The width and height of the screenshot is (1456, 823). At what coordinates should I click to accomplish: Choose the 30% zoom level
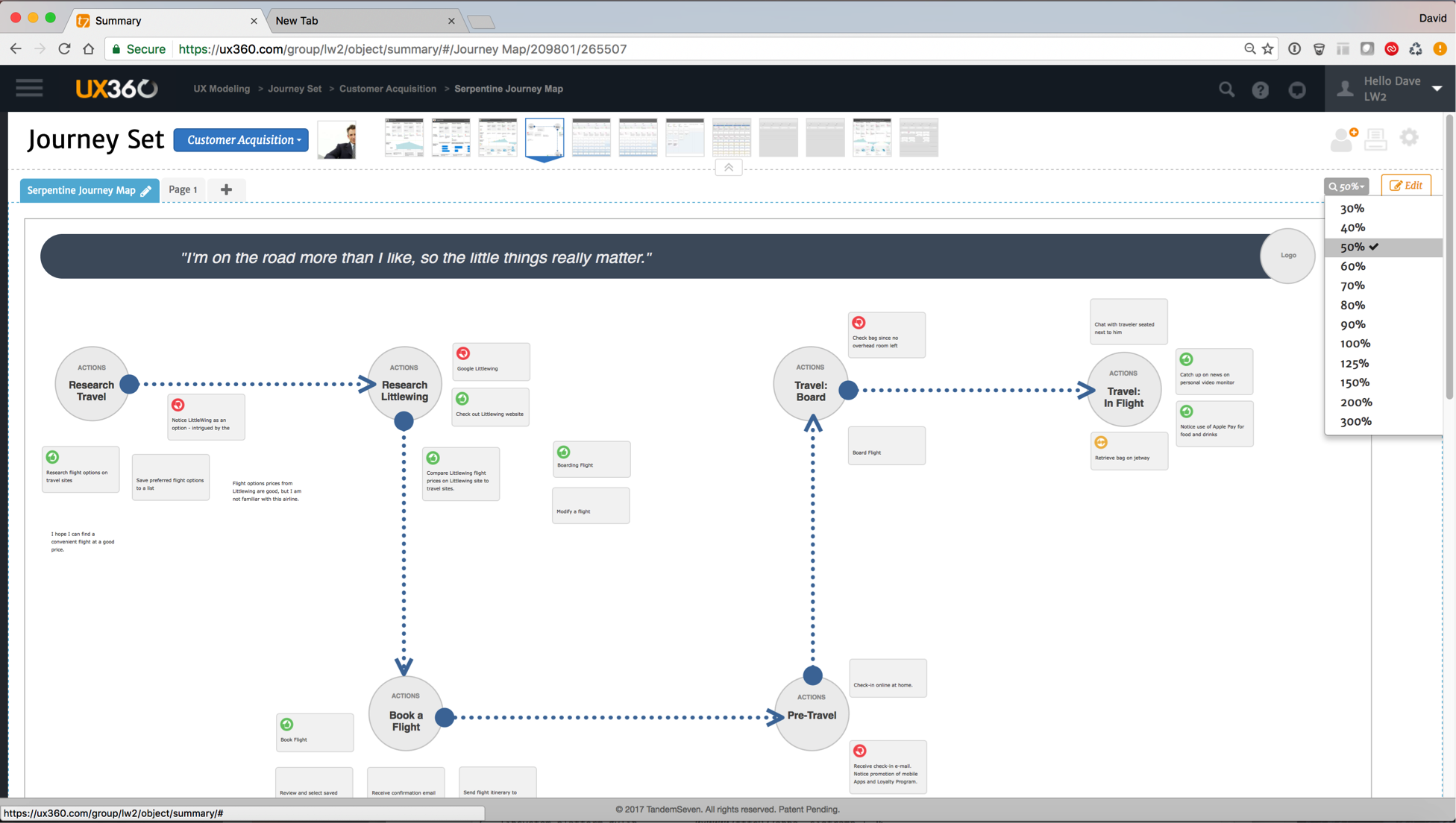pos(1352,209)
